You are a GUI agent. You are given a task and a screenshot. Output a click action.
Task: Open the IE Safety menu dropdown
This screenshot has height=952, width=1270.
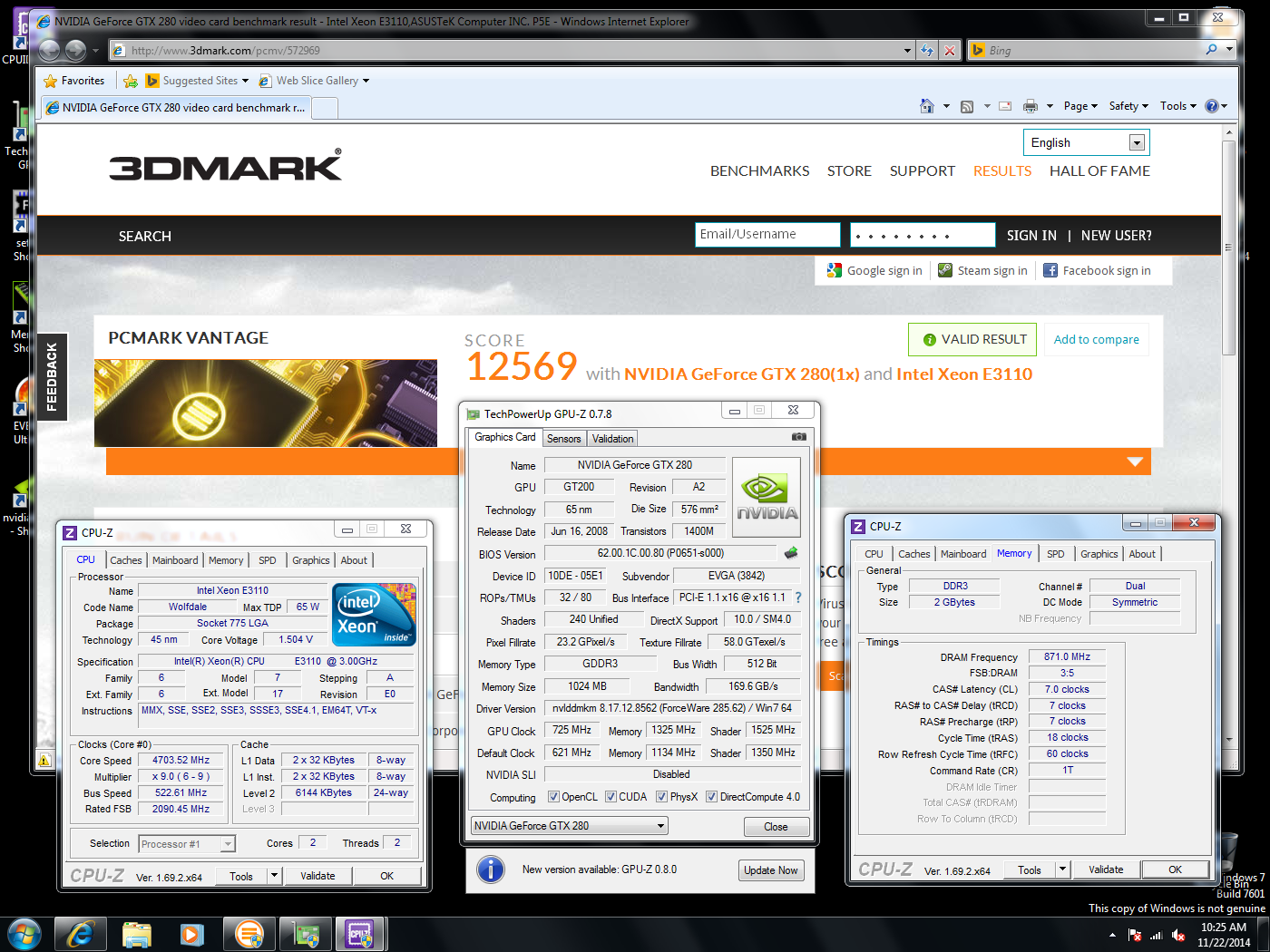(1128, 106)
